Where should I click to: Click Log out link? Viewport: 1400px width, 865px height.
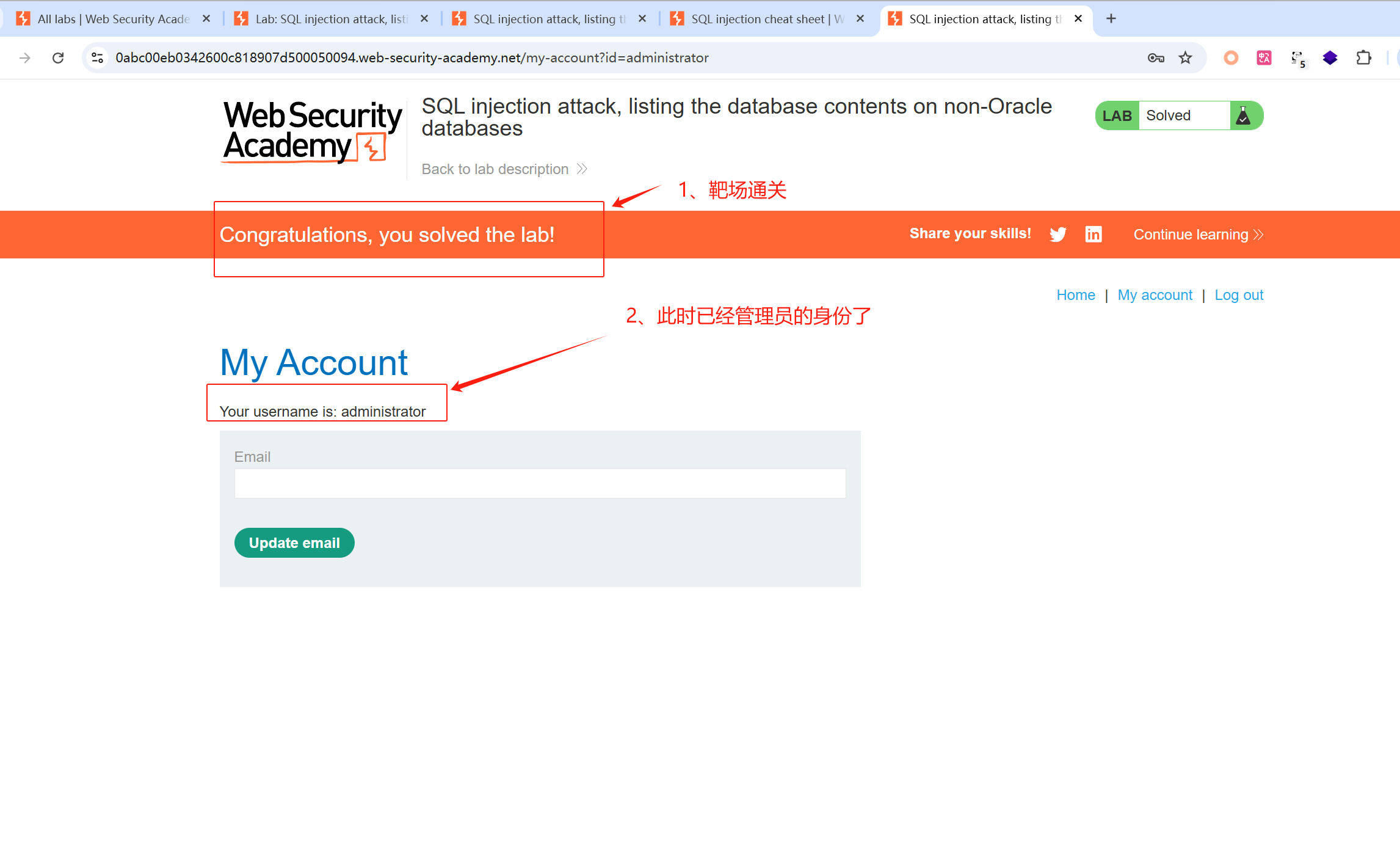pos(1239,295)
